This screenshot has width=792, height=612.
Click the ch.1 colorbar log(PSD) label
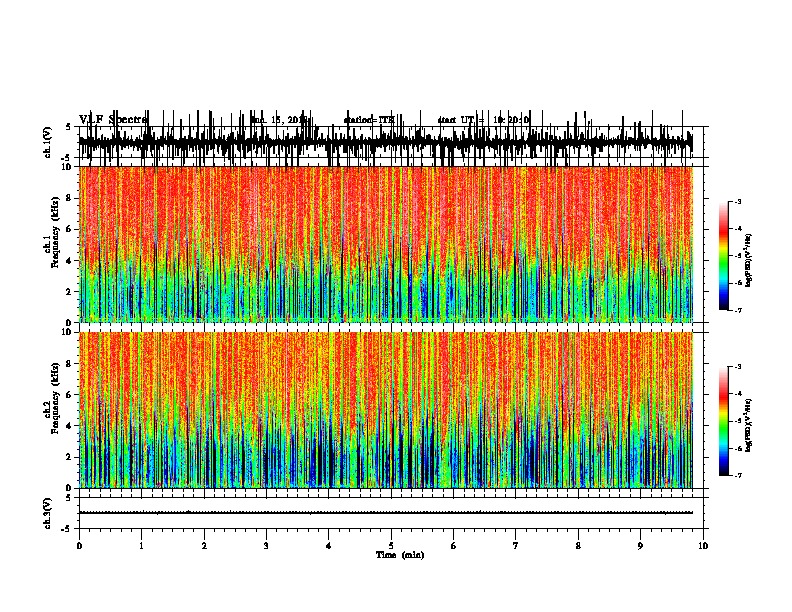pos(748,260)
